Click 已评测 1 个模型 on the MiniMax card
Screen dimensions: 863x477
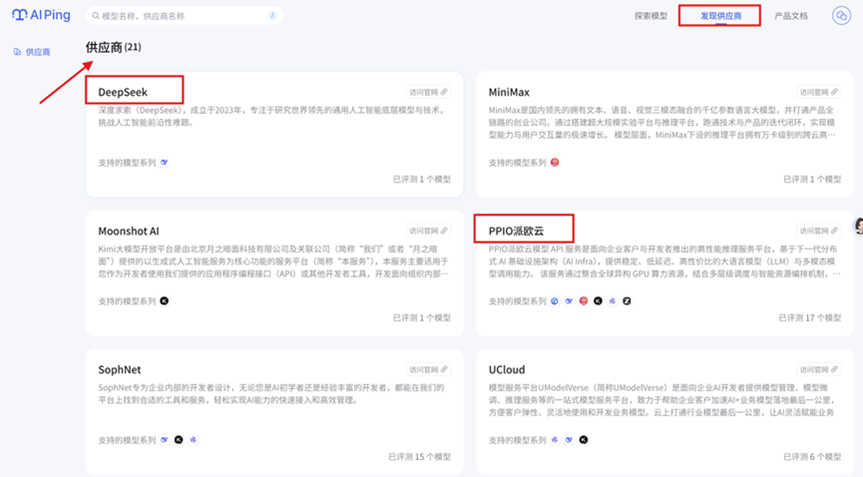click(812, 179)
